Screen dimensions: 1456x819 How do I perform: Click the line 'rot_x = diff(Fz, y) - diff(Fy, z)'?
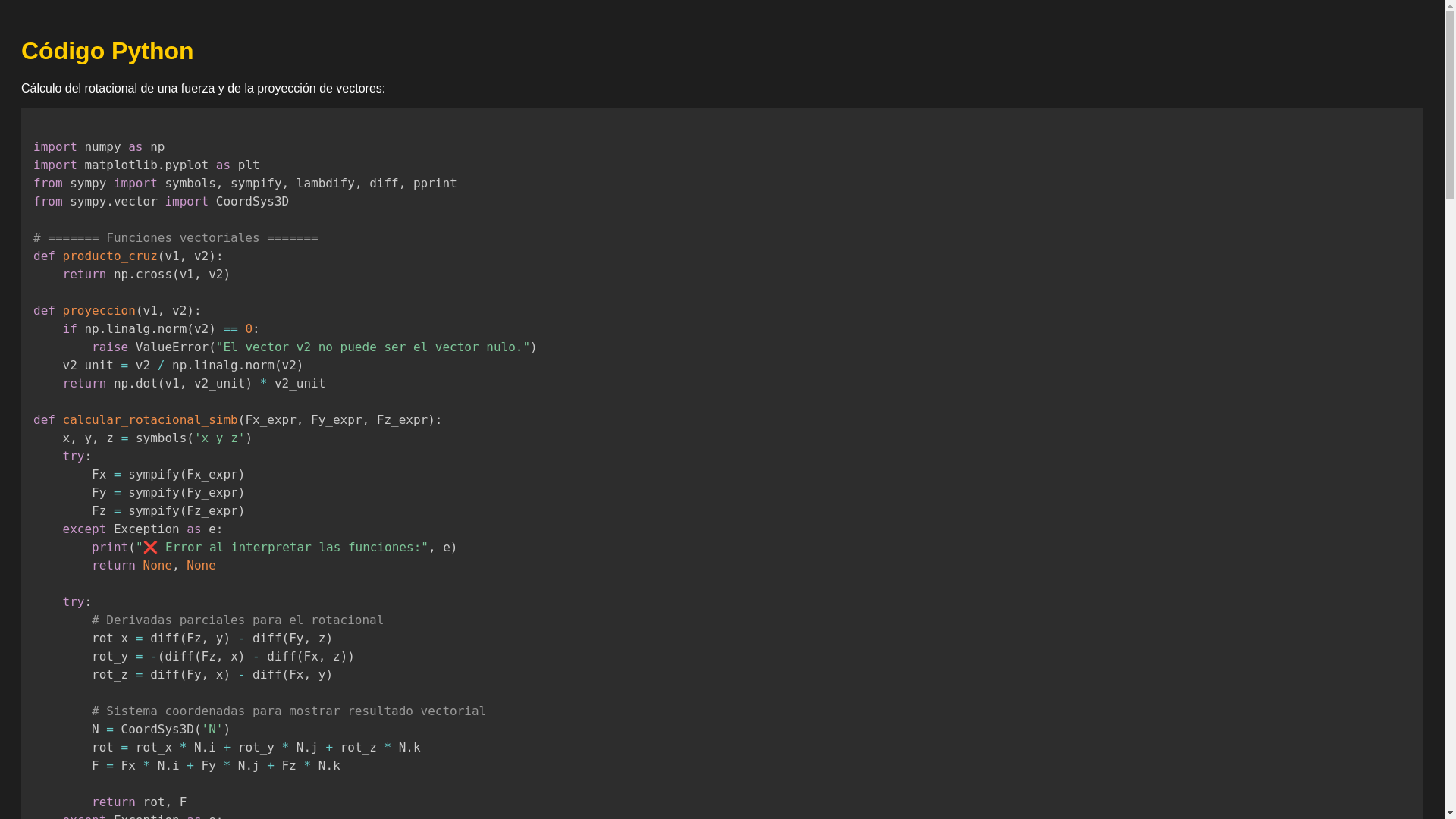pos(212,638)
